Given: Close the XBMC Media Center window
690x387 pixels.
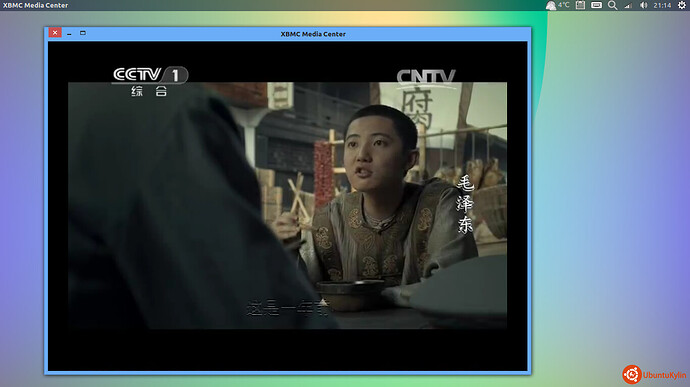Looking at the screenshot, I should point(55,33).
